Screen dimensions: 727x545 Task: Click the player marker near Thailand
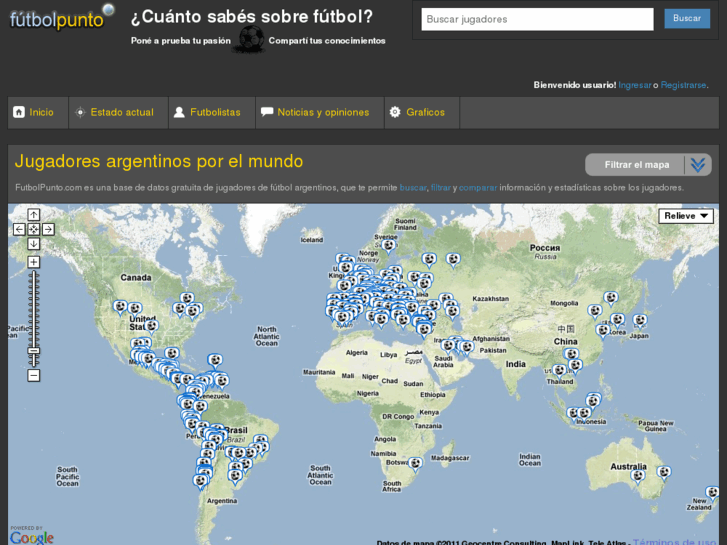559,371
